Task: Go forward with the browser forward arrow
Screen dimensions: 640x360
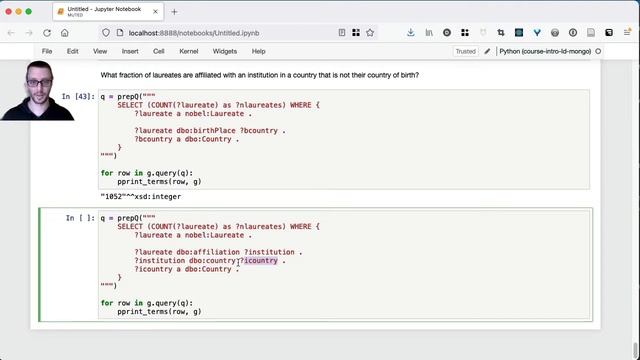Action: pos(29,33)
